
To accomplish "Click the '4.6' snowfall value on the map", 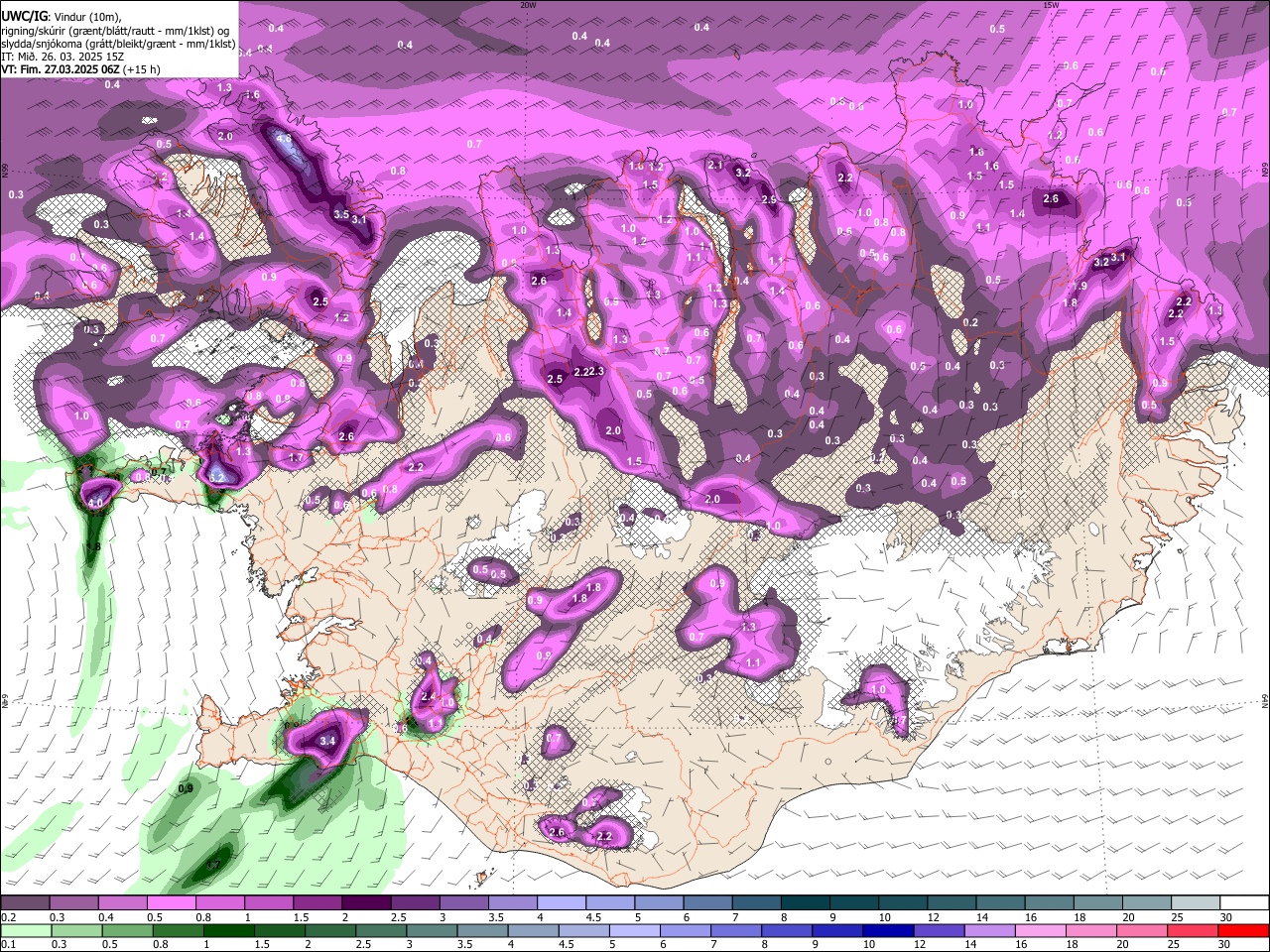I will pos(284,139).
